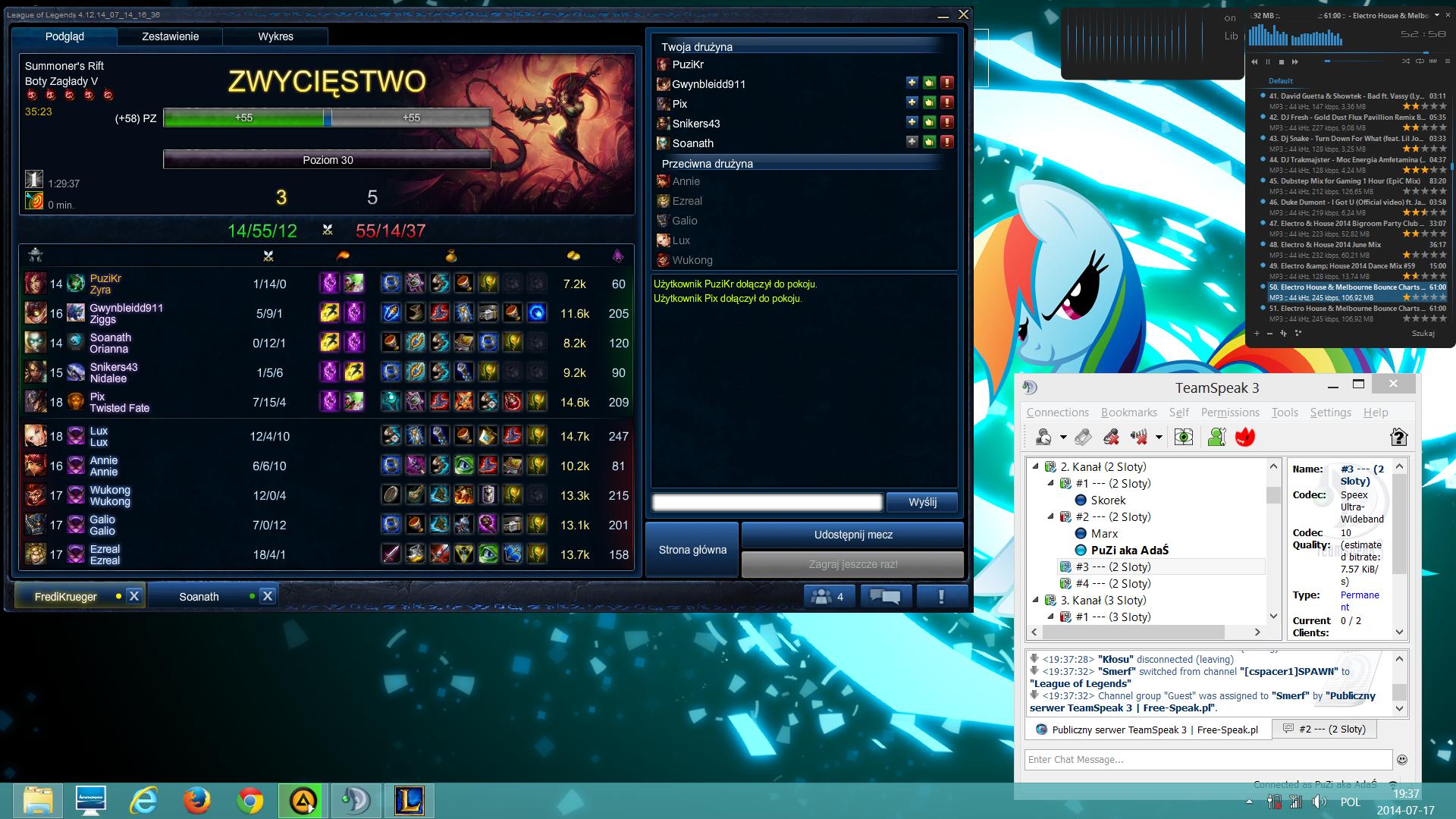Open the Soanath chat tab
1456x819 pixels.
[199, 597]
